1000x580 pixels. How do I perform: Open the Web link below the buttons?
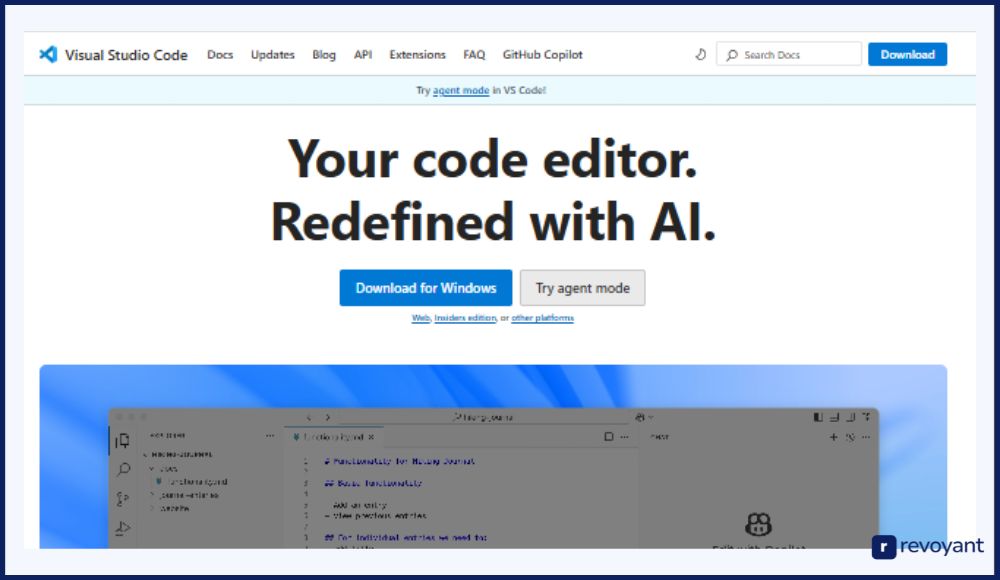(x=421, y=318)
